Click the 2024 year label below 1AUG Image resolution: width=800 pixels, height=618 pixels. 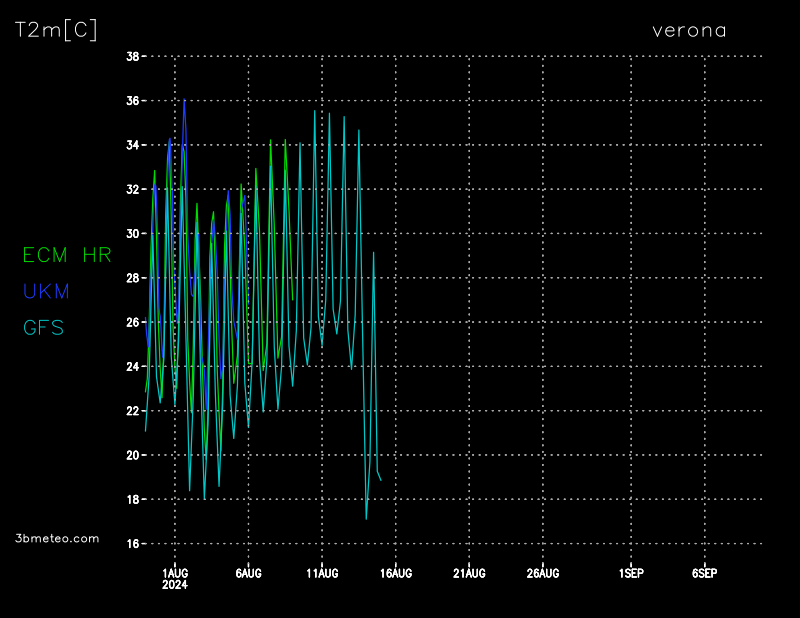(175, 584)
